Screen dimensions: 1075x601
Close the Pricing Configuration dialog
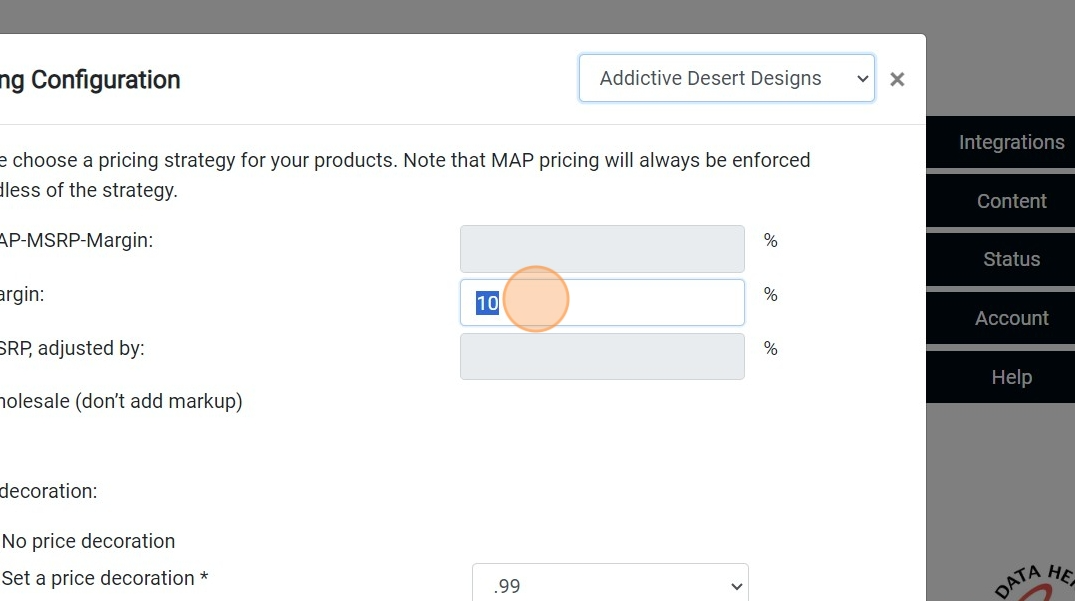897,79
